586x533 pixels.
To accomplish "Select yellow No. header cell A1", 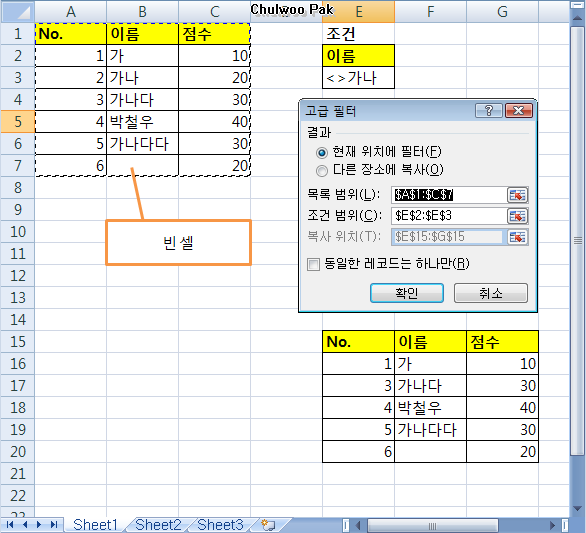I will point(71,34).
